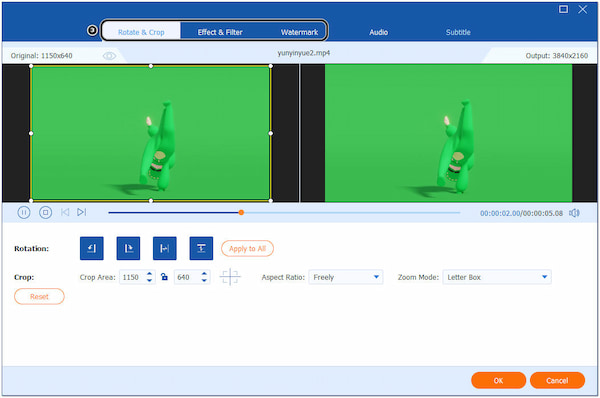Jump to the previous frame
Screen dimensions: 600x398
[x=65, y=212]
